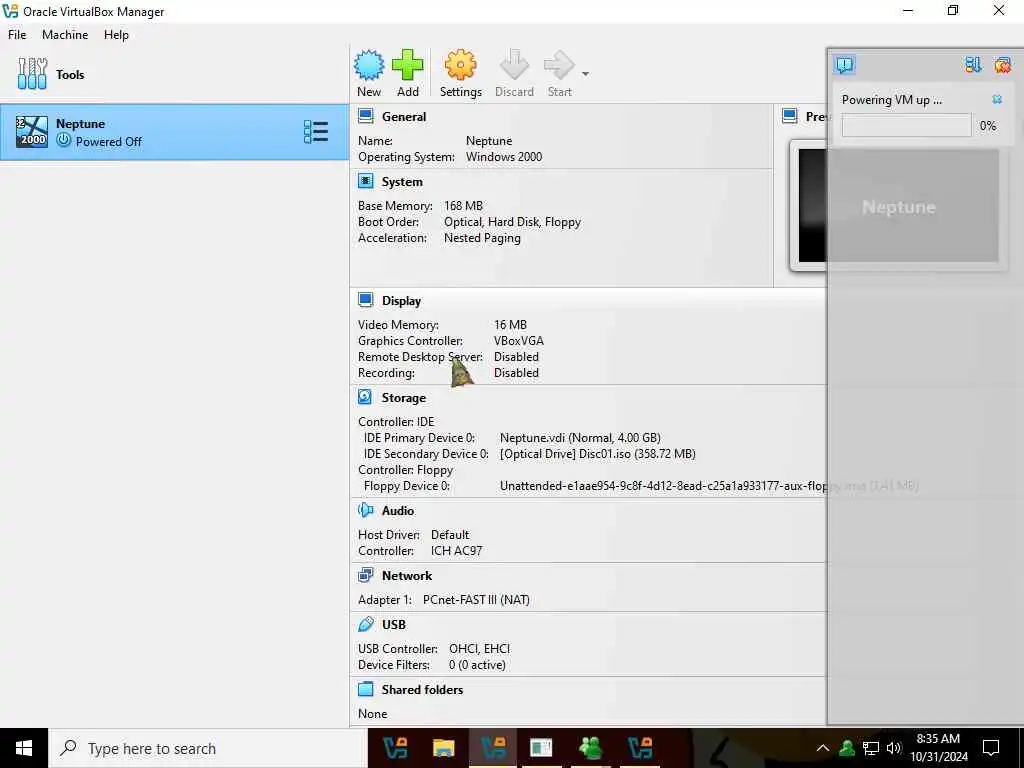
Task: Open the Help menu
Action: point(116,35)
